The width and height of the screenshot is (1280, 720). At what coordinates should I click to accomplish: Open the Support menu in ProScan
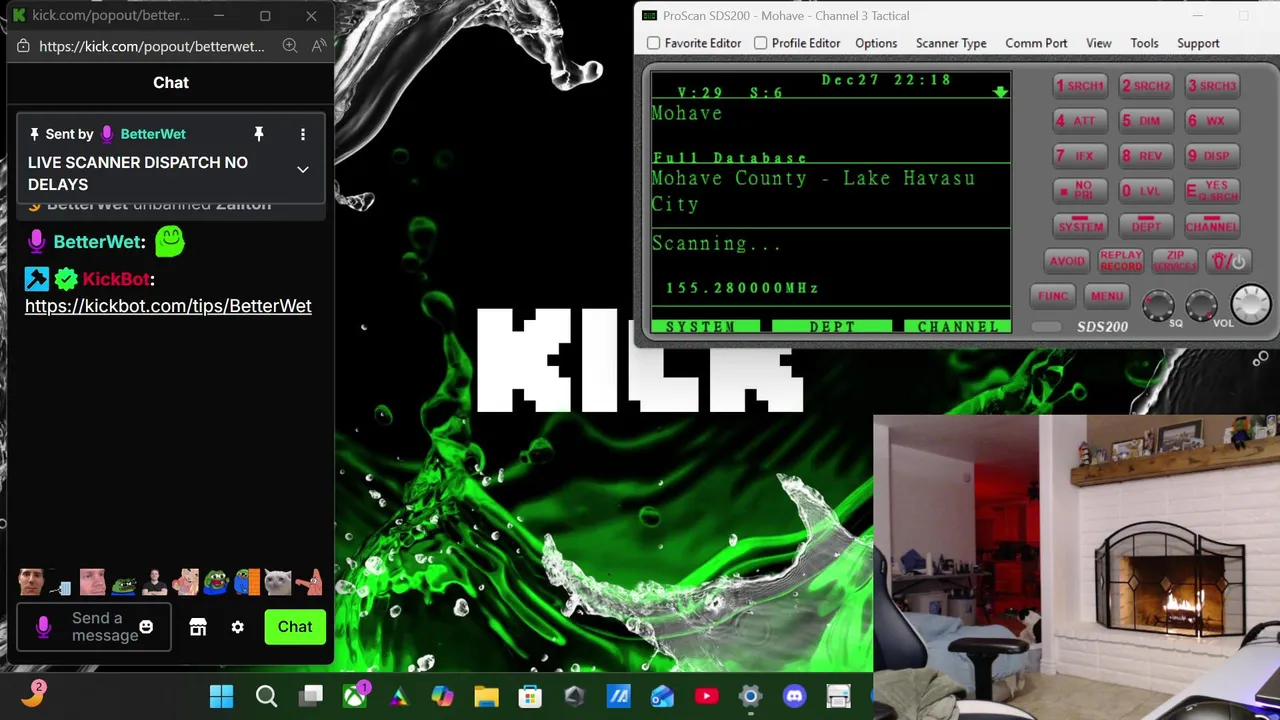(1198, 43)
